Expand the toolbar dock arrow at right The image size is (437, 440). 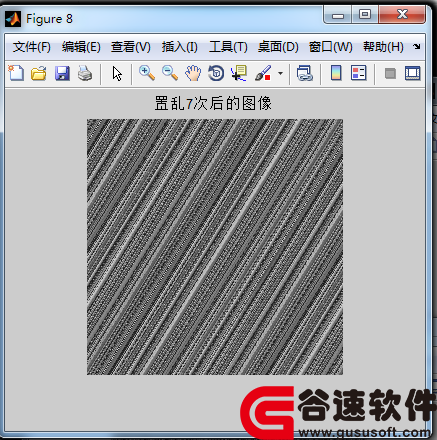(x=417, y=47)
